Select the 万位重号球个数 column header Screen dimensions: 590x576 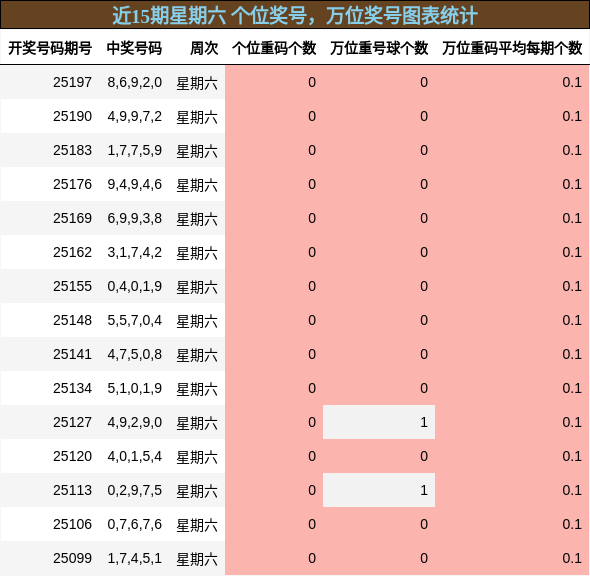379,48
